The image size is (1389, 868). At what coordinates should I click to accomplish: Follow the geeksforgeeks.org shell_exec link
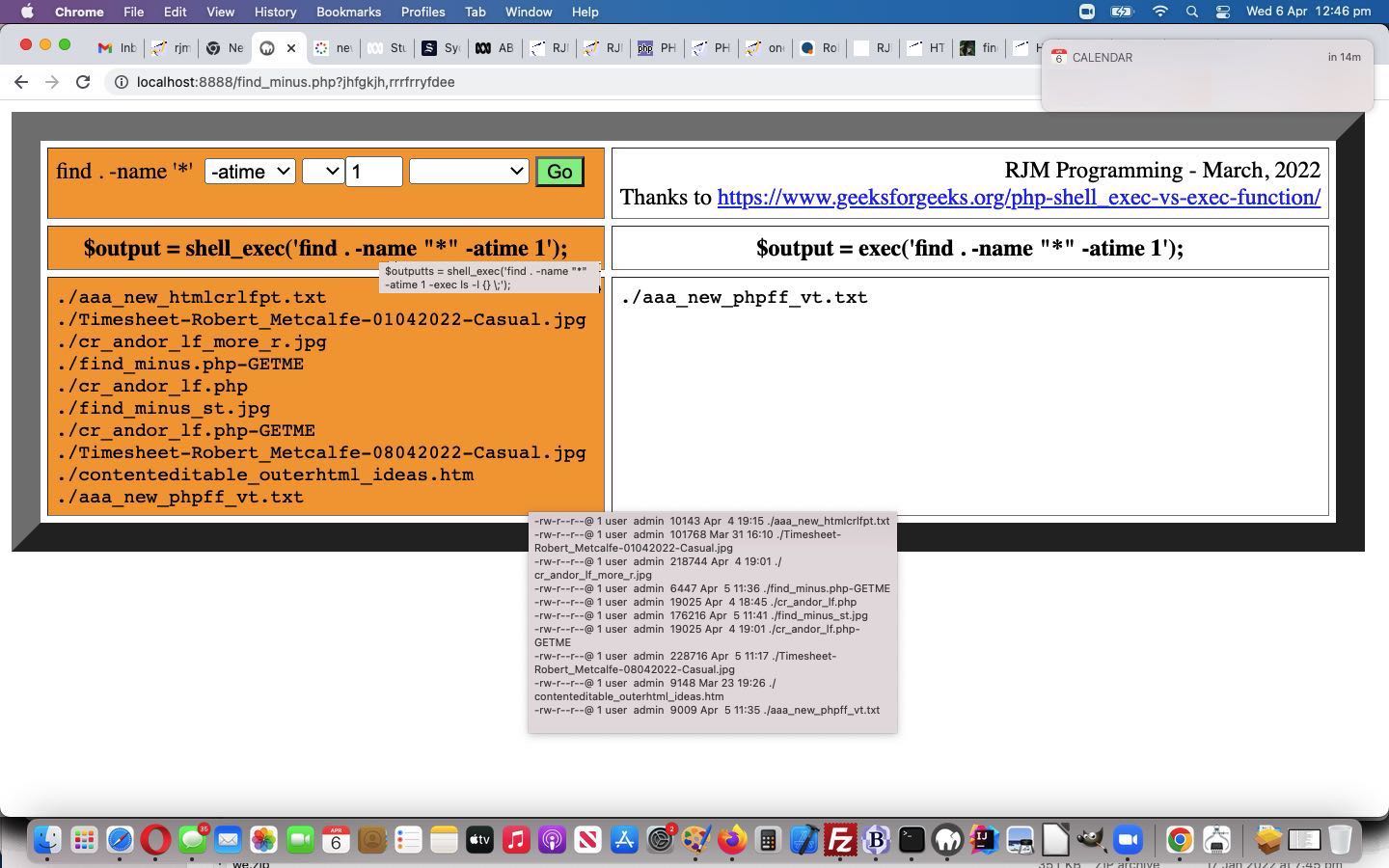click(x=1018, y=198)
